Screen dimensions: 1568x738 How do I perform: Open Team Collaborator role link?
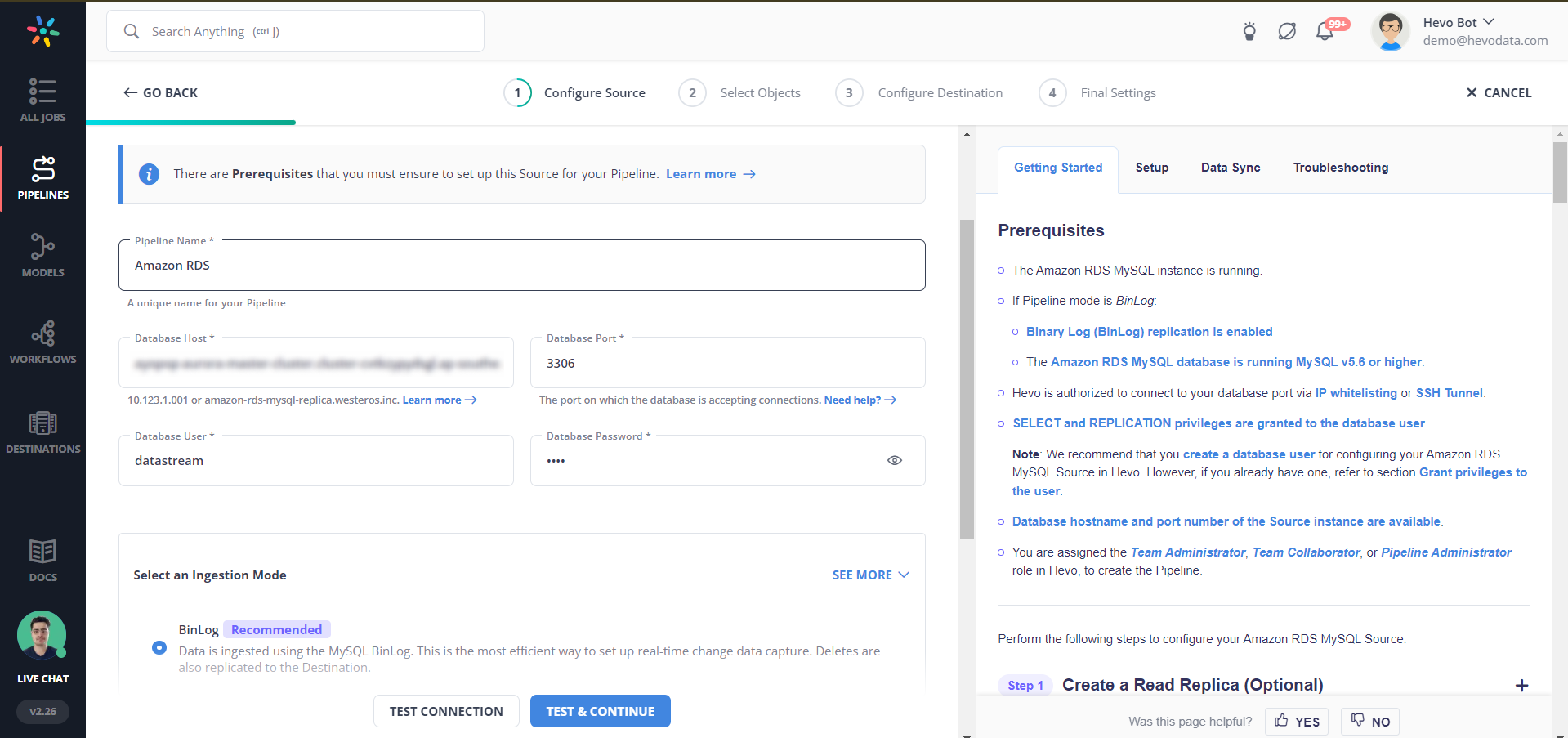point(1306,552)
